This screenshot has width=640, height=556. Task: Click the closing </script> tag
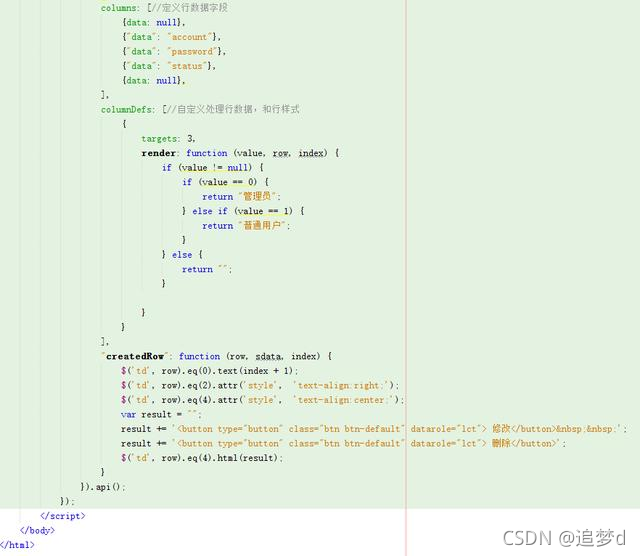pyautogui.click(x=62, y=516)
